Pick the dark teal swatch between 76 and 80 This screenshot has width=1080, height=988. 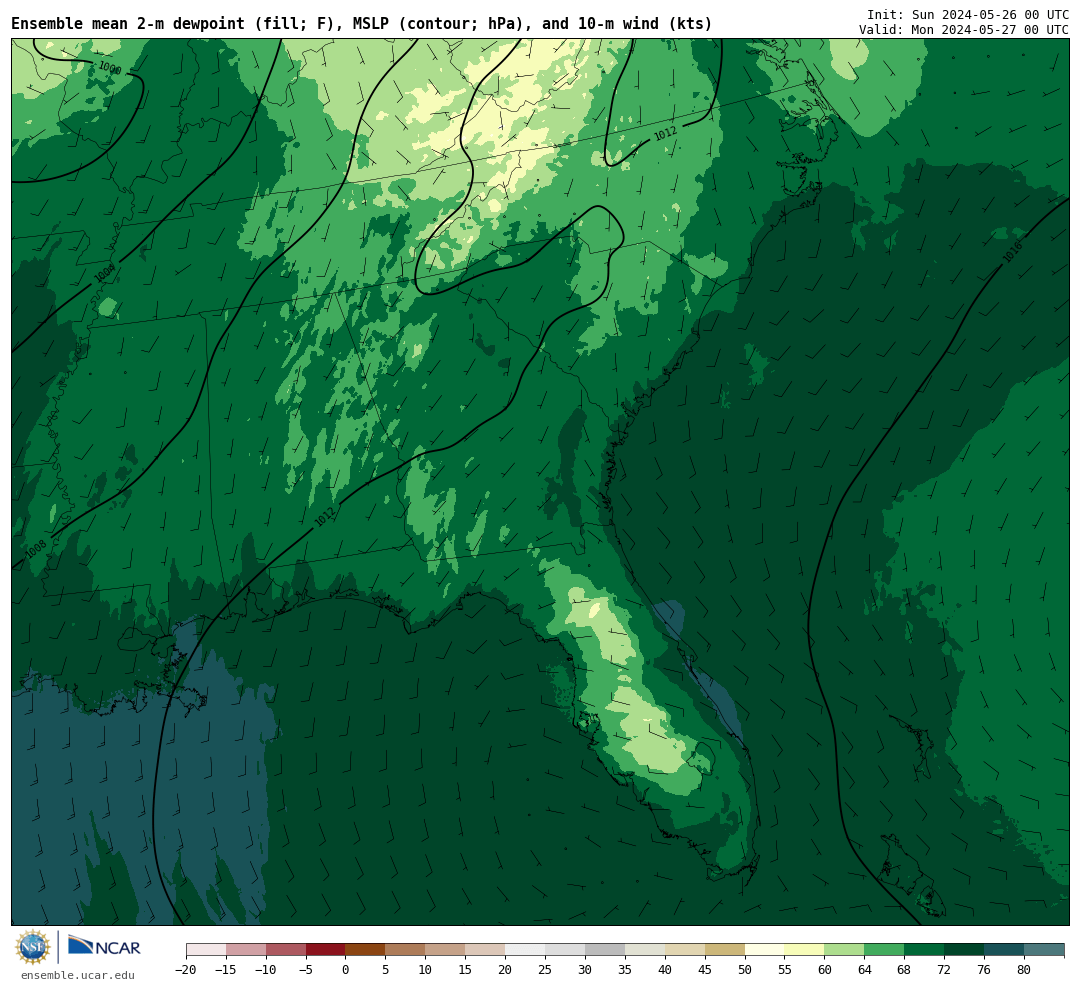click(x=1004, y=949)
